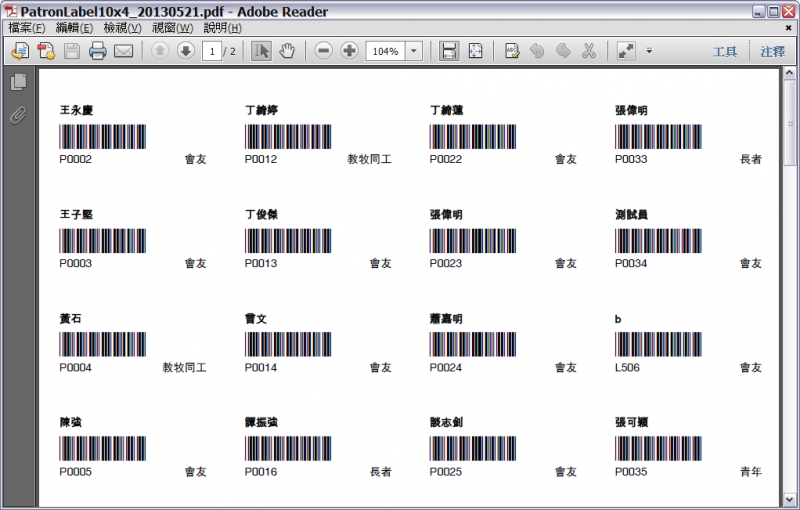
Task: Click the email envelope icon
Action: (x=124, y=51)
